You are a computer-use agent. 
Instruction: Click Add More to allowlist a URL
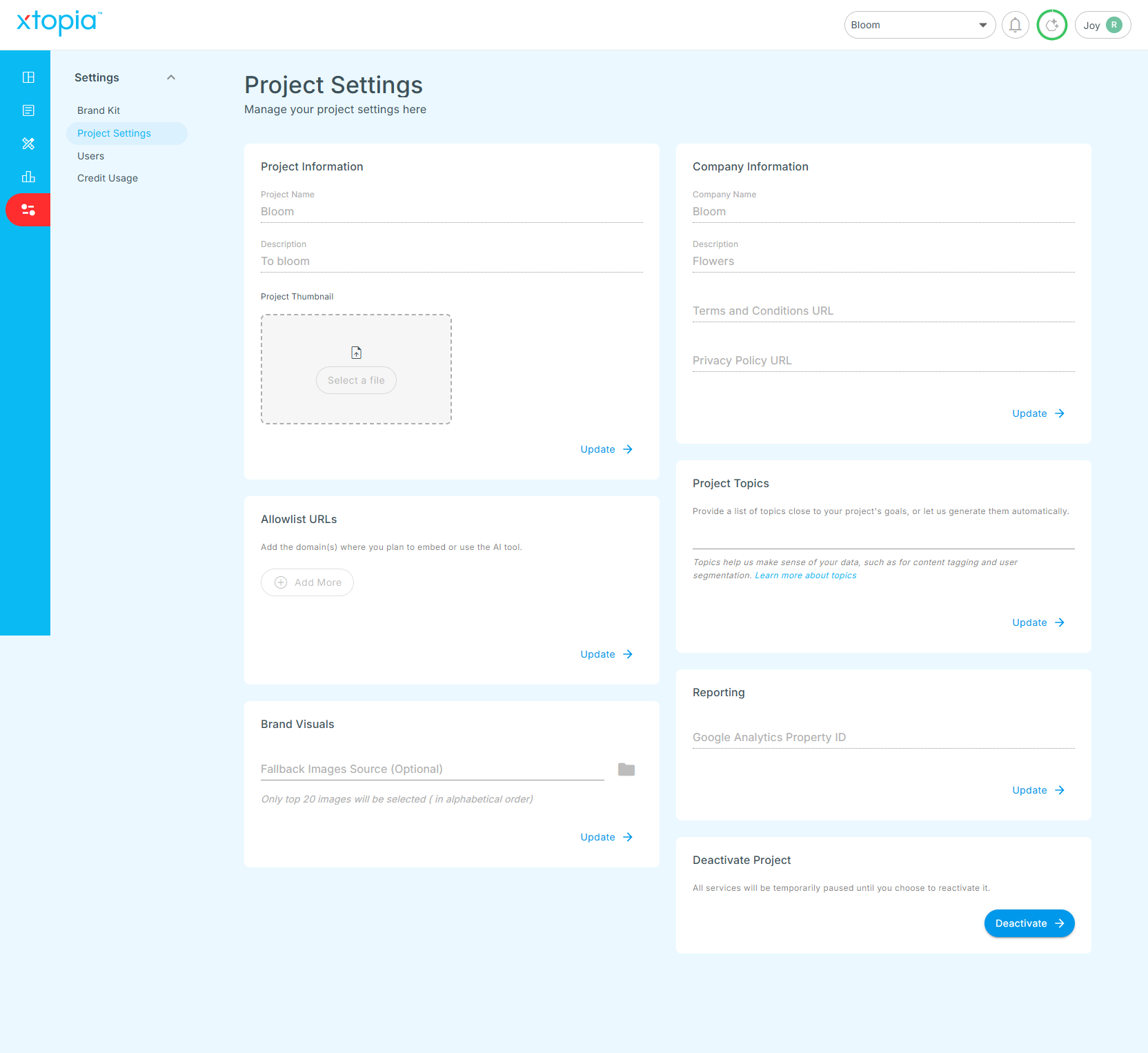[307, 582]
